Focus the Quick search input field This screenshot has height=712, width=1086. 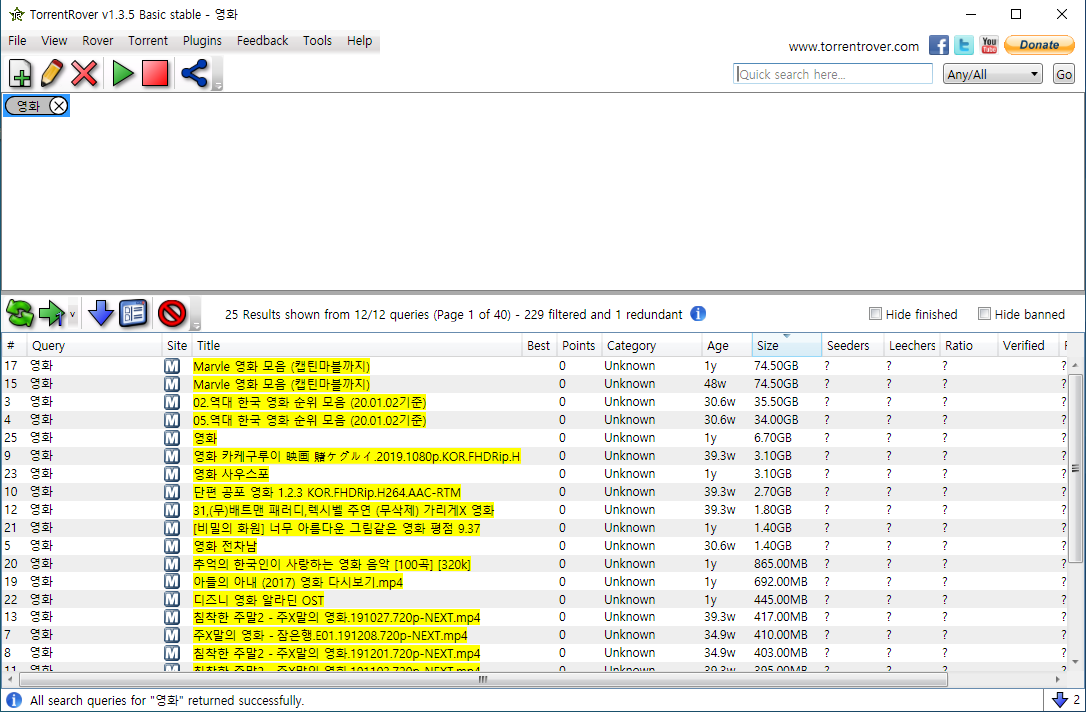(x=833, y=74)
